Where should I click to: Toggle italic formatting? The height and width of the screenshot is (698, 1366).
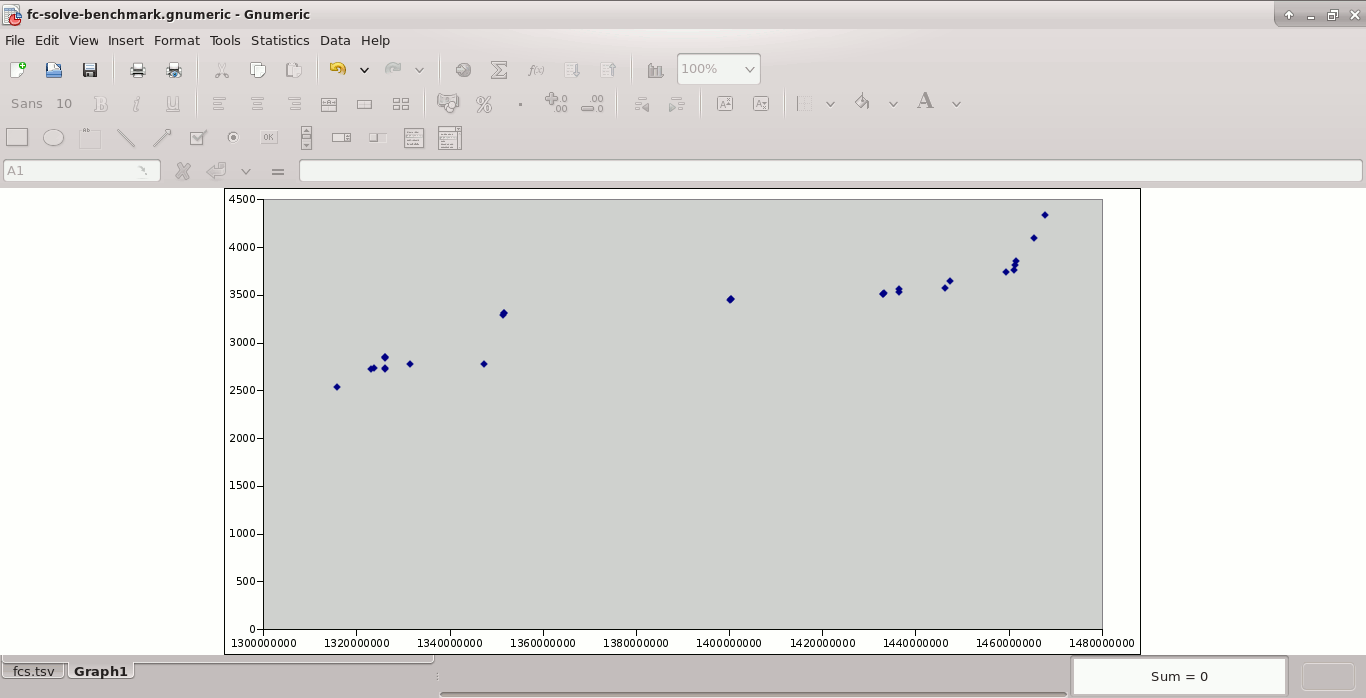pyautogui.click(x=137, y=104)
